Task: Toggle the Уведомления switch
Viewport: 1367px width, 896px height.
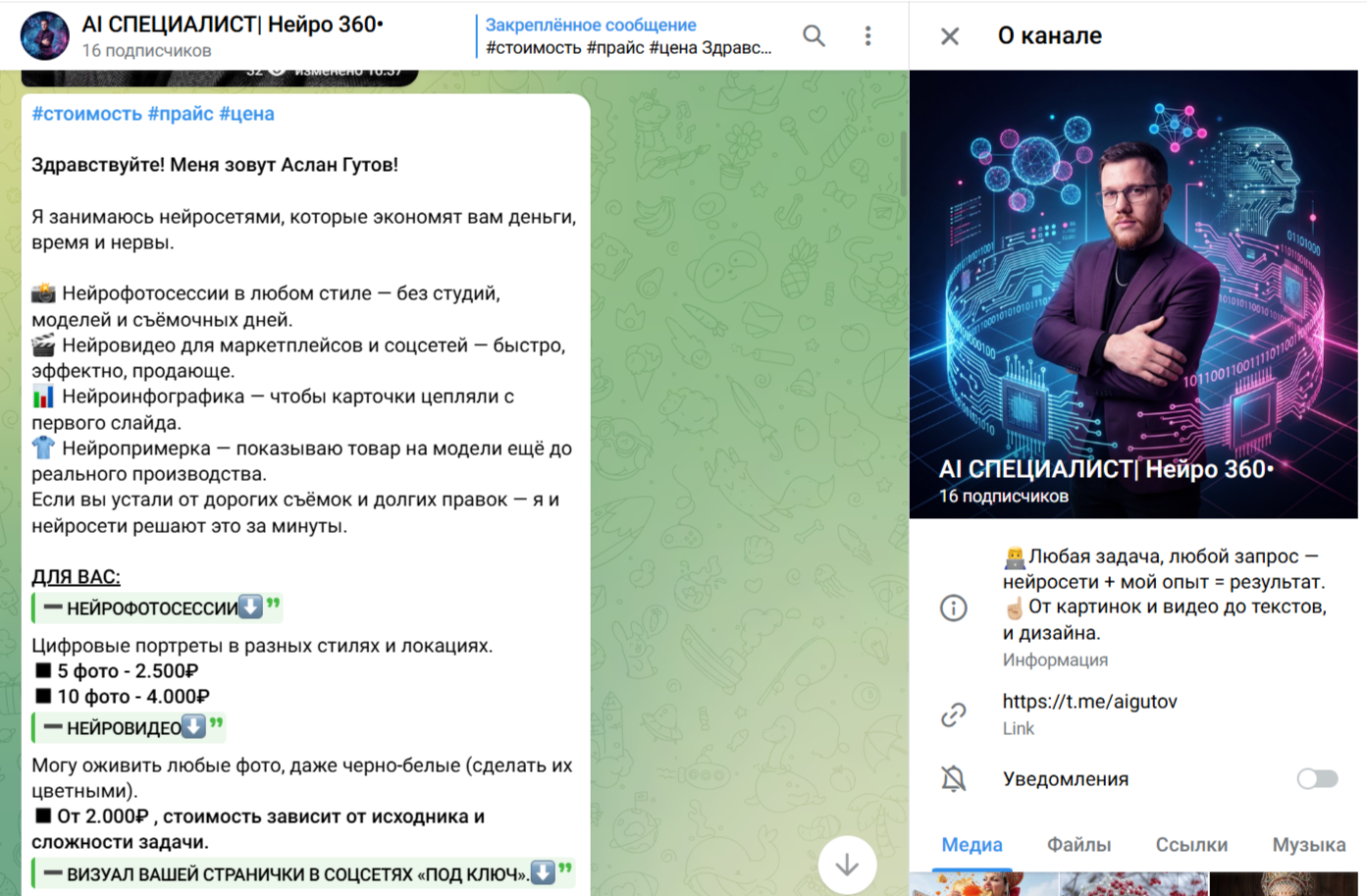Action: click(x=1317, y=779)
